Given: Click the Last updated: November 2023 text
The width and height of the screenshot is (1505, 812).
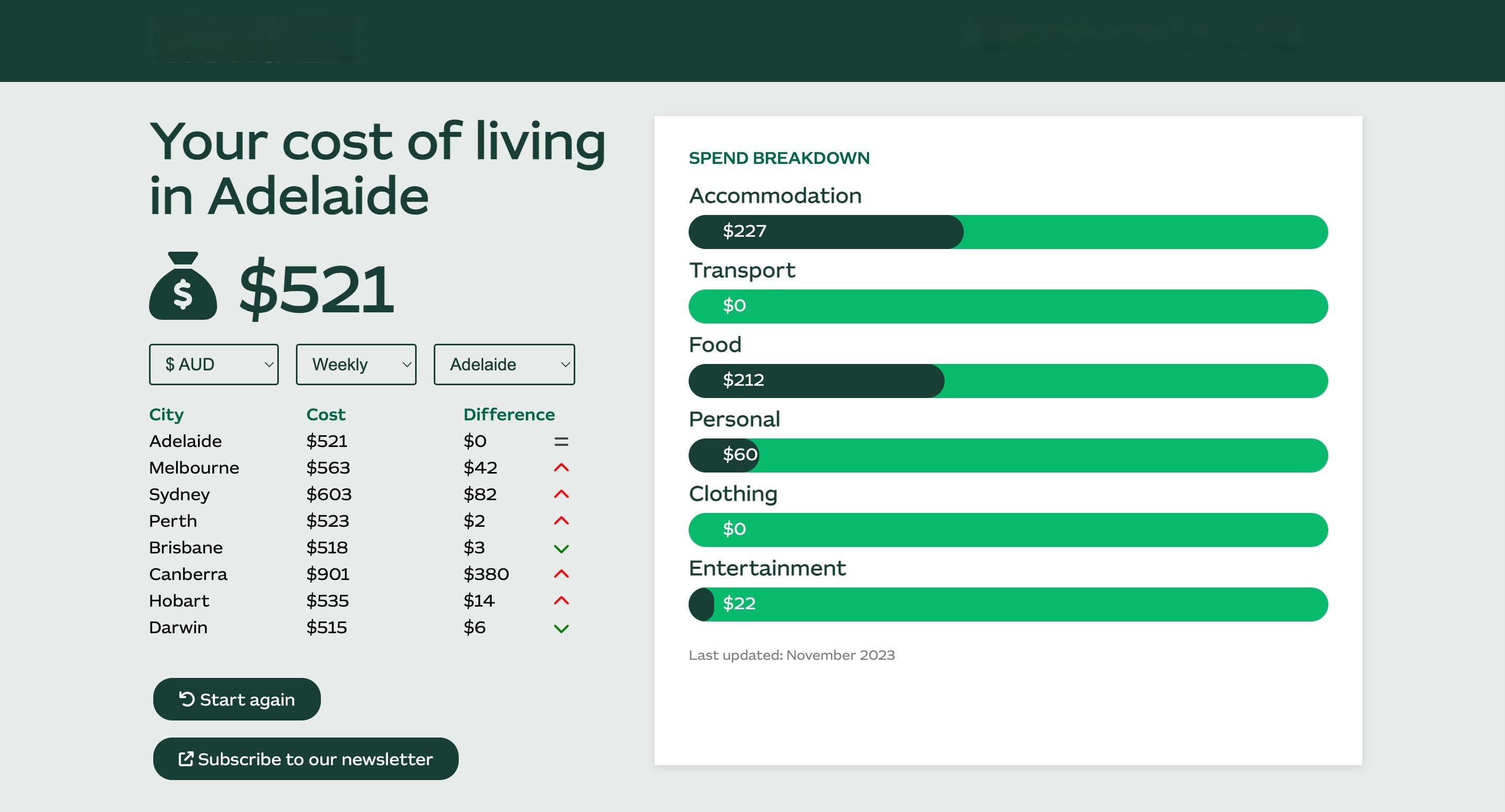Looking at the screenshot, I should click(x=792, y=656).
